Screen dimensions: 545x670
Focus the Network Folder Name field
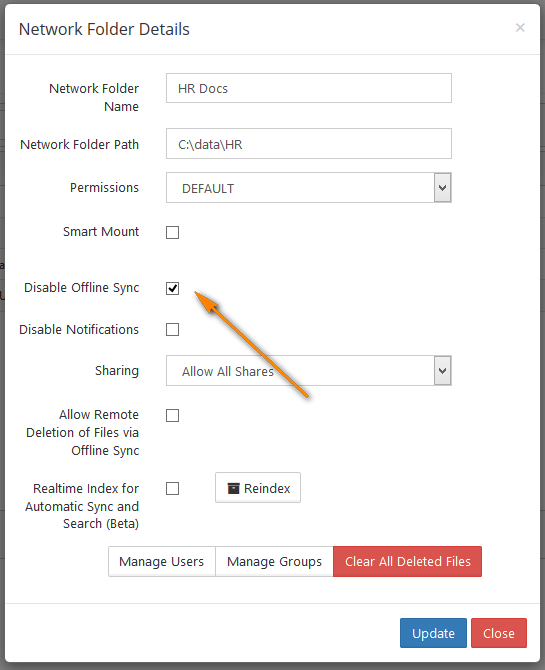click(309, 88)
